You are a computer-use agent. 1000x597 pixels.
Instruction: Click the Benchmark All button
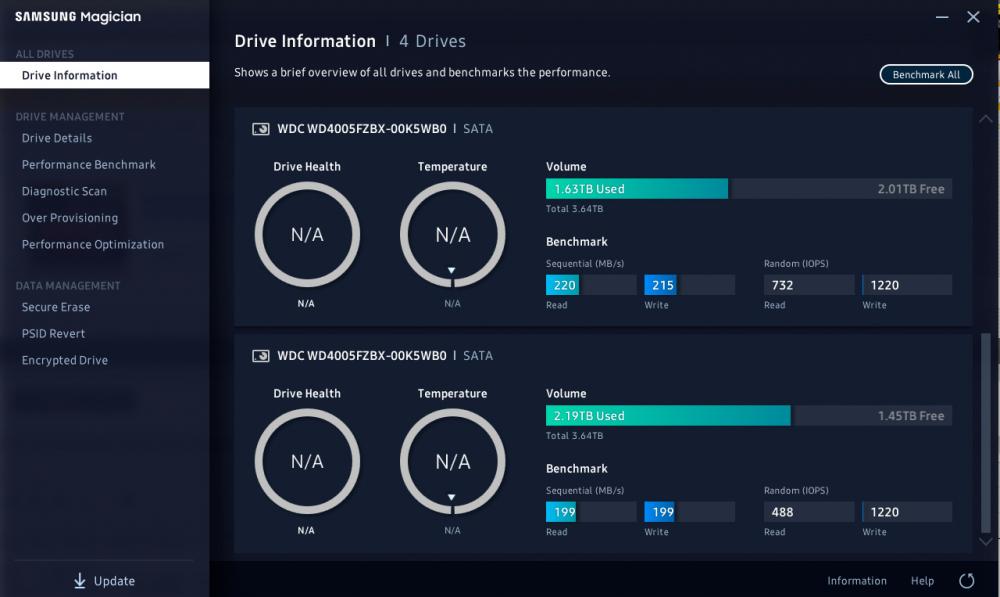coord(926,75)
